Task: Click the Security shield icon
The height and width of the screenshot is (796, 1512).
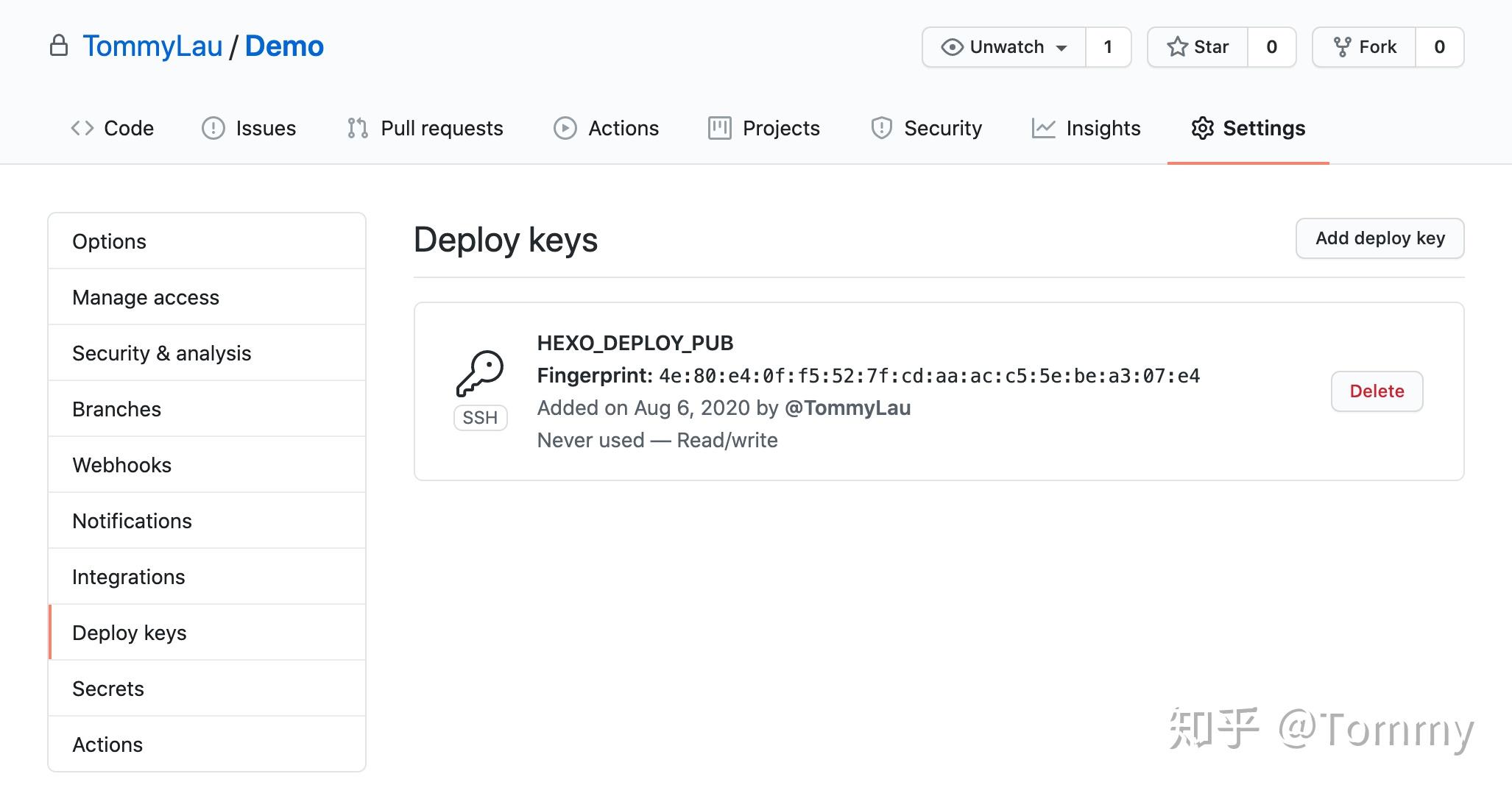Action: (883, 127)
